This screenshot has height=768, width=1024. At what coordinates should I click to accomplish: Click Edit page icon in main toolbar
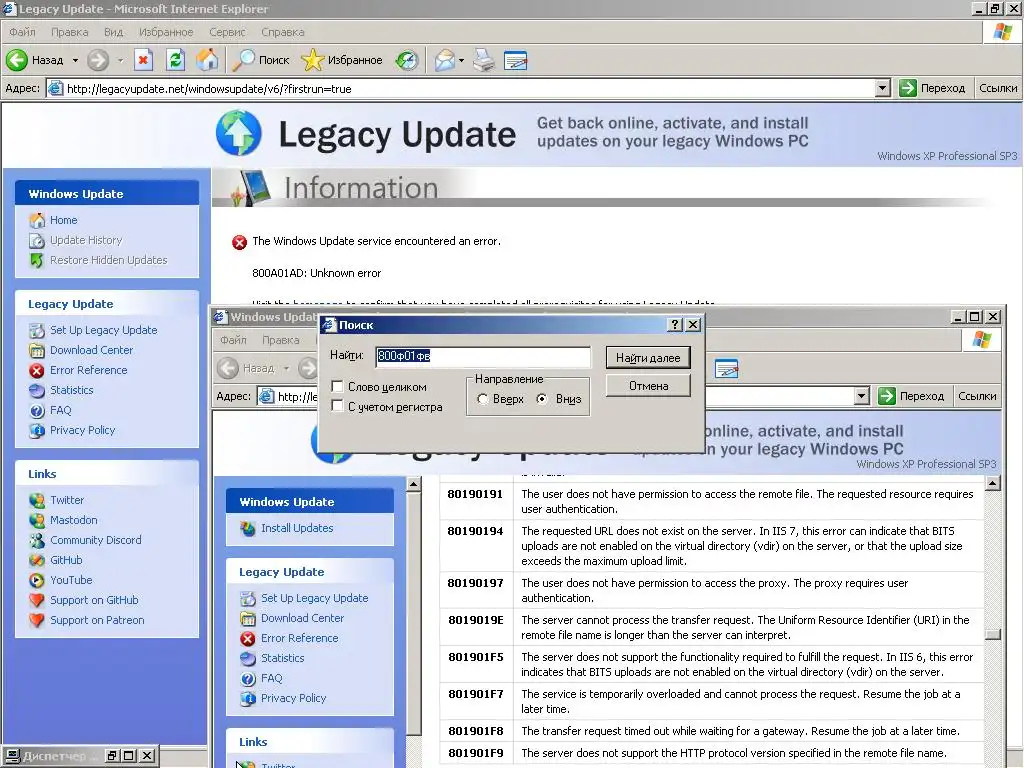coord(515,60)
